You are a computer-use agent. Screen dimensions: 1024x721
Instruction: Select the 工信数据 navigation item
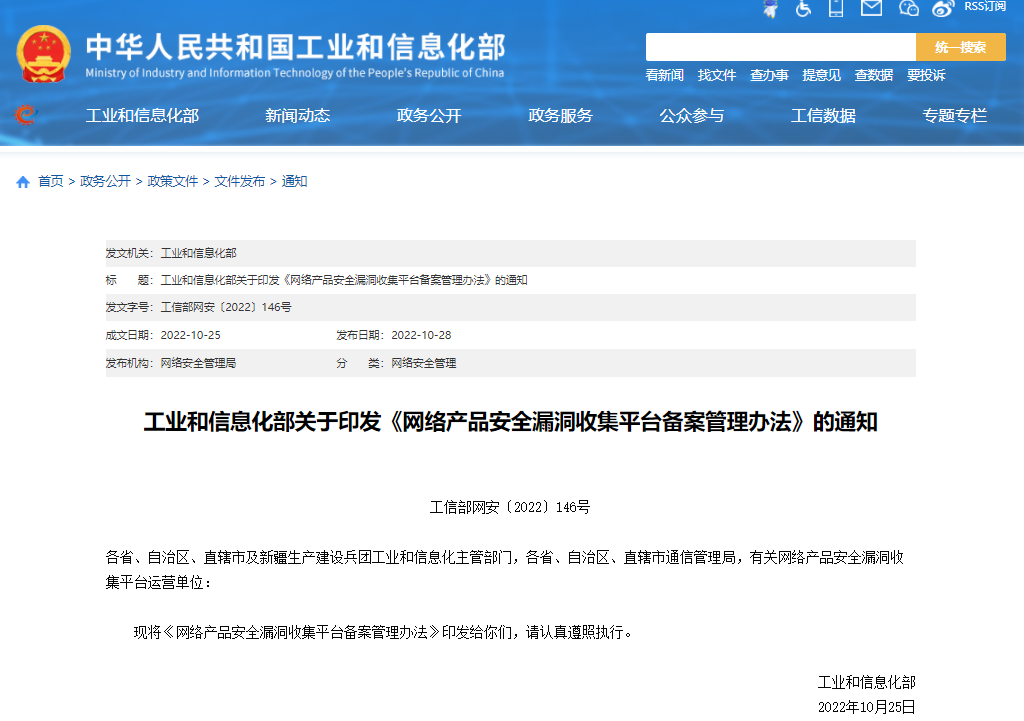822,115
